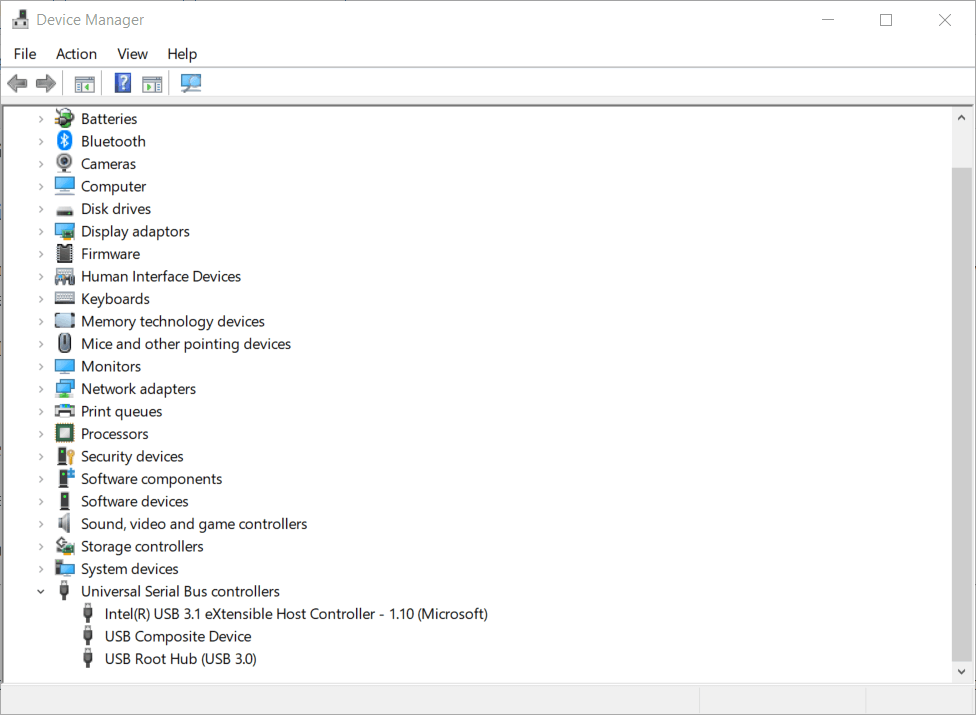Click the Forward arrow toolbar icon

pyautogui.click(x=46, y=83)
